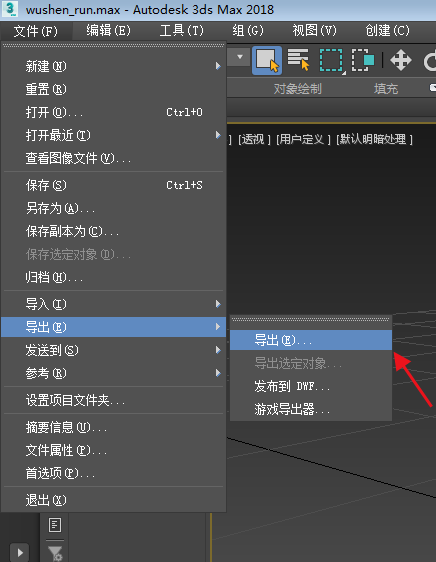Click the [透视] viewport label
The image size is (436, 562).
point(254,139)
